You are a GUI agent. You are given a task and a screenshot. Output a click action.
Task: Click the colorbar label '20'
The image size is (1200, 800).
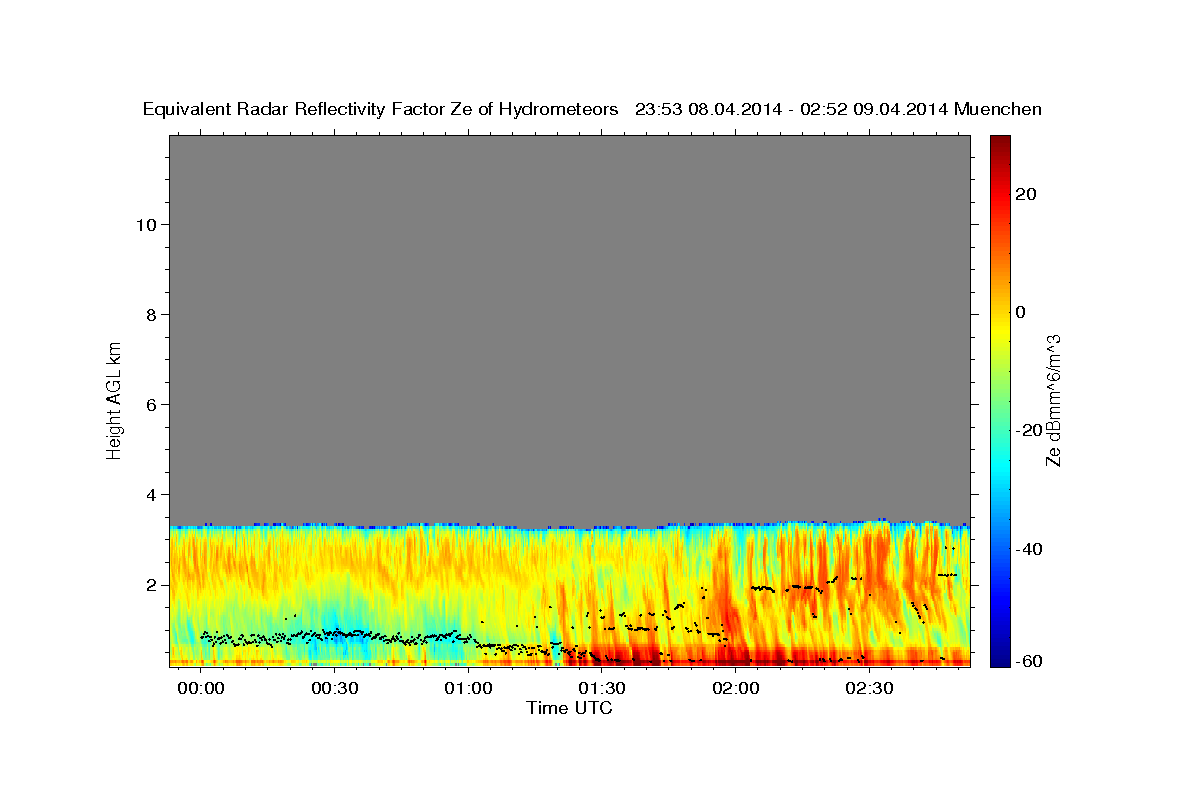point(1025,194)
